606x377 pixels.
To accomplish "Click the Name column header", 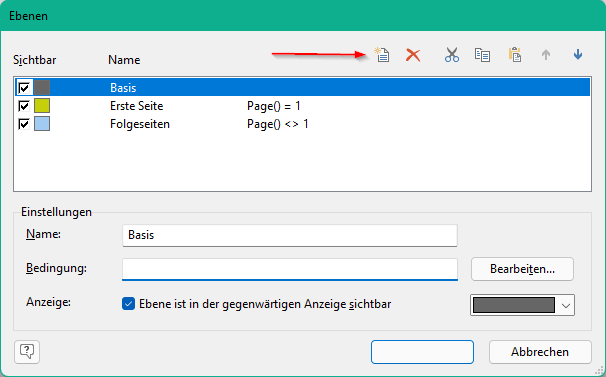I will (124, 60).
